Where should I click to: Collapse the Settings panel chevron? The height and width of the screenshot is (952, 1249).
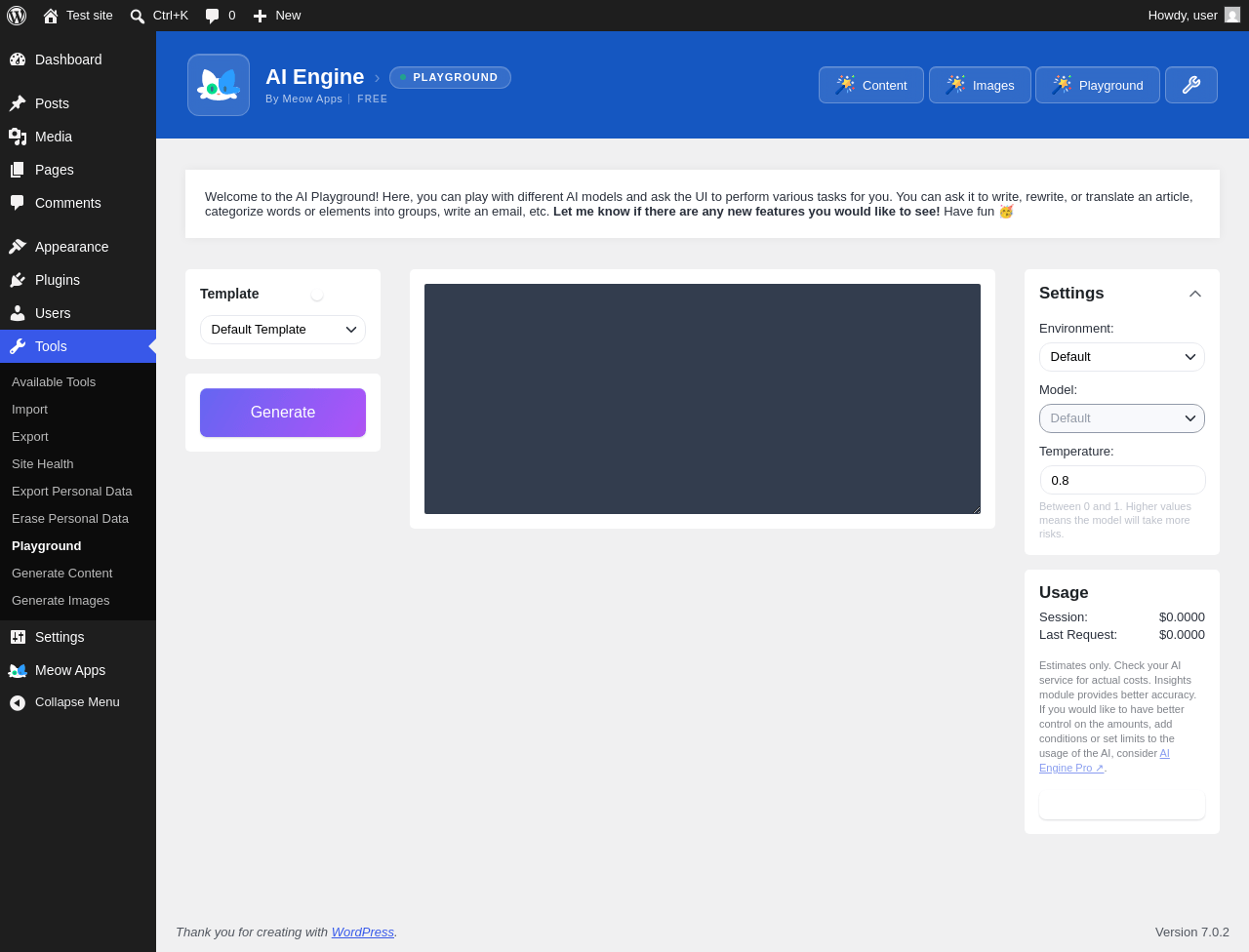pos(1195,294)
